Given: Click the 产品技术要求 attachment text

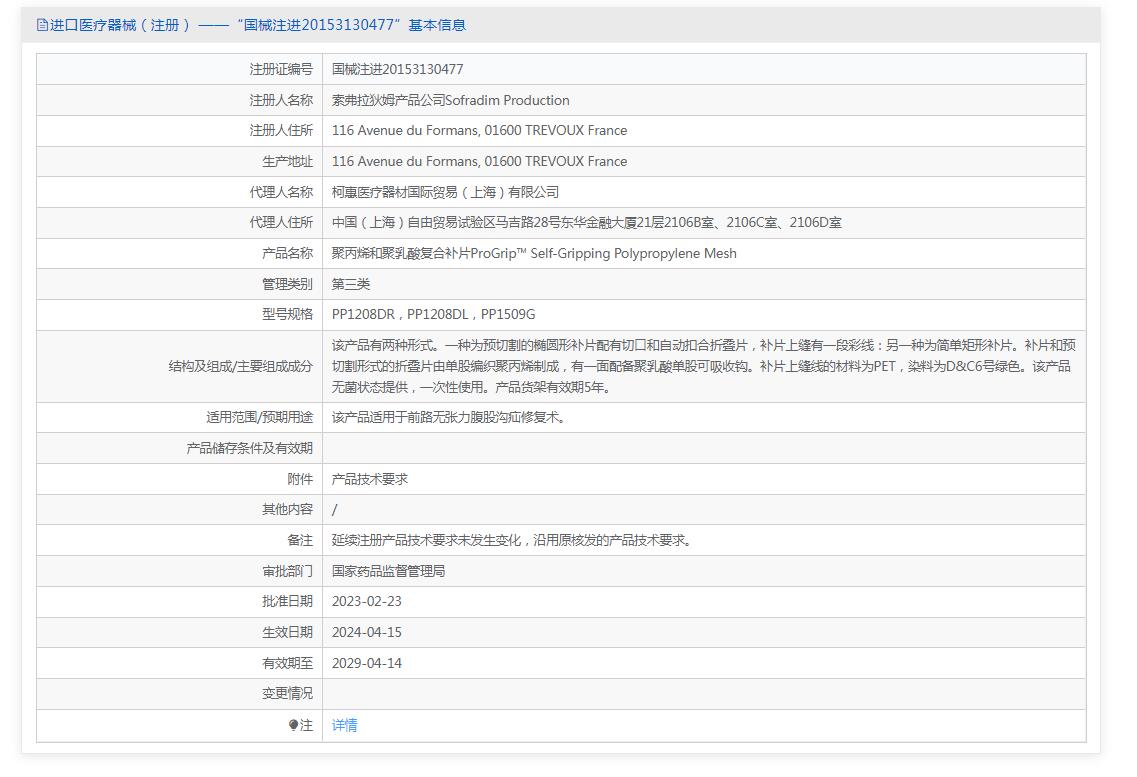Looking at the screenshot, I should click(x=370, y=479).
